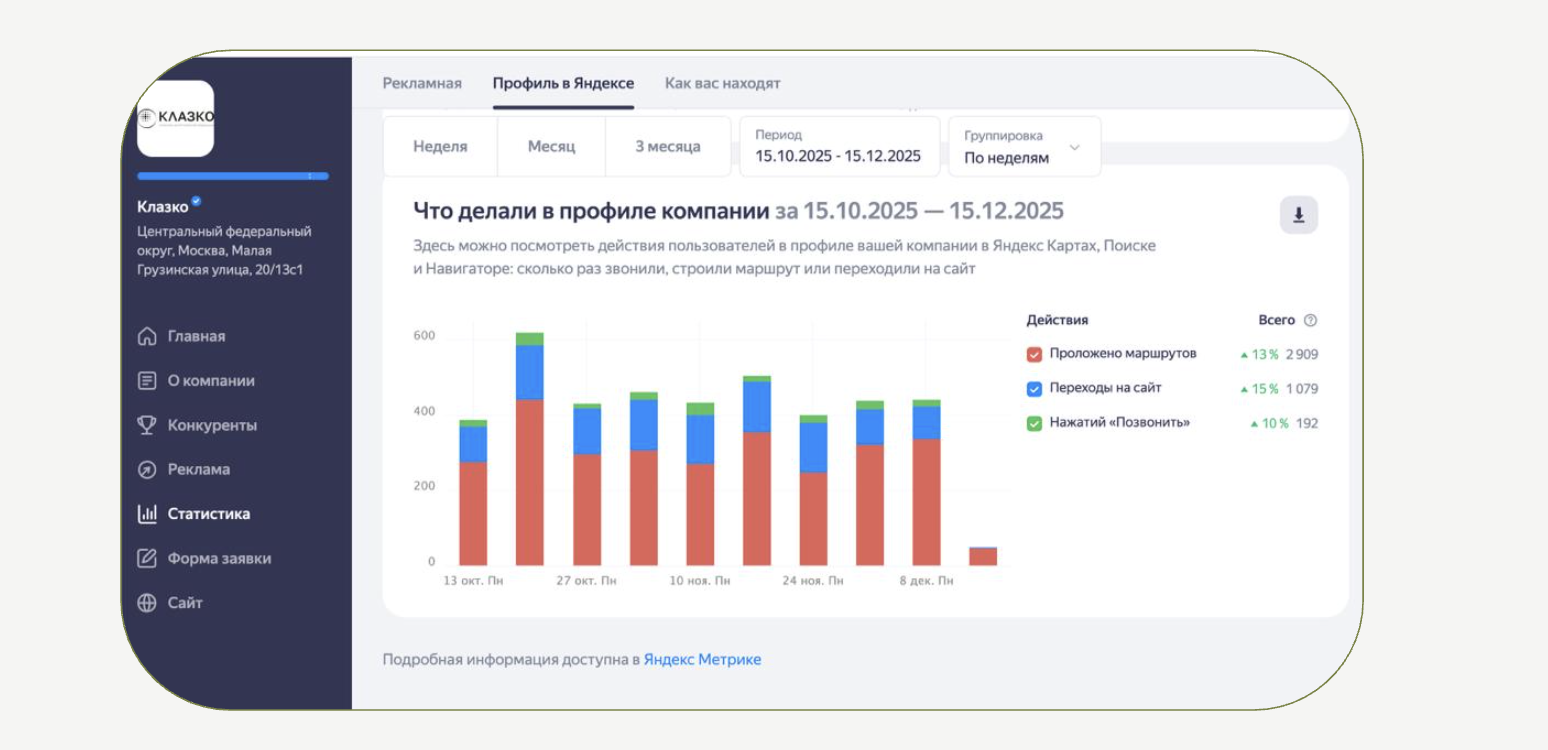This screenshot has height=750, width=1548.
Task: Select Статистика in the sidebar
Action: (209, 514)
